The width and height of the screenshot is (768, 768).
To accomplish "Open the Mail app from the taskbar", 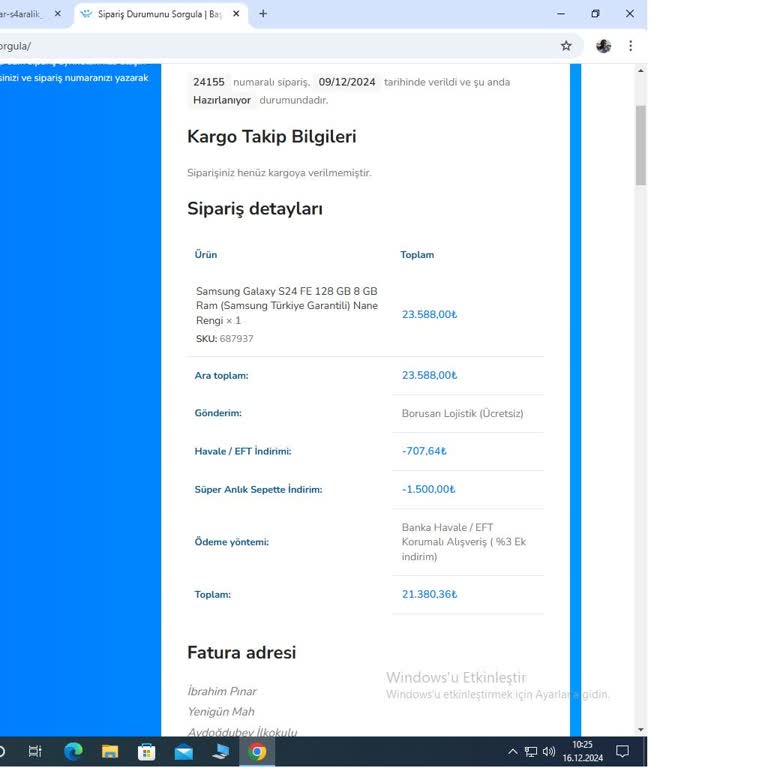I will pyautogui.click(x=184, y=752).
